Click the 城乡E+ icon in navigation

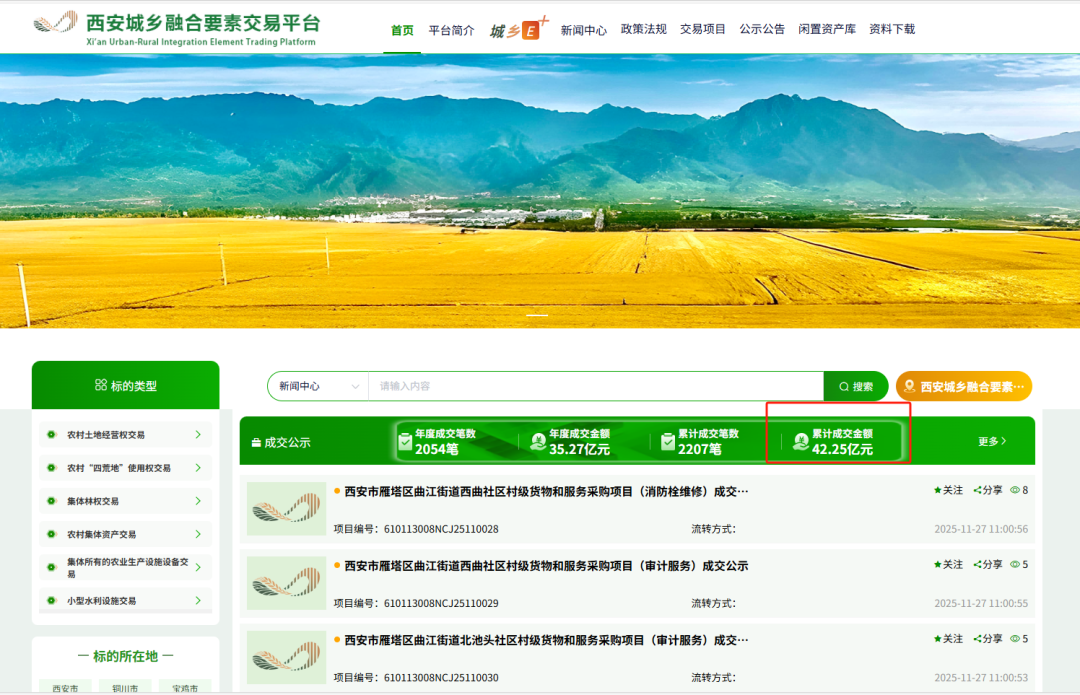click(519, 29)
